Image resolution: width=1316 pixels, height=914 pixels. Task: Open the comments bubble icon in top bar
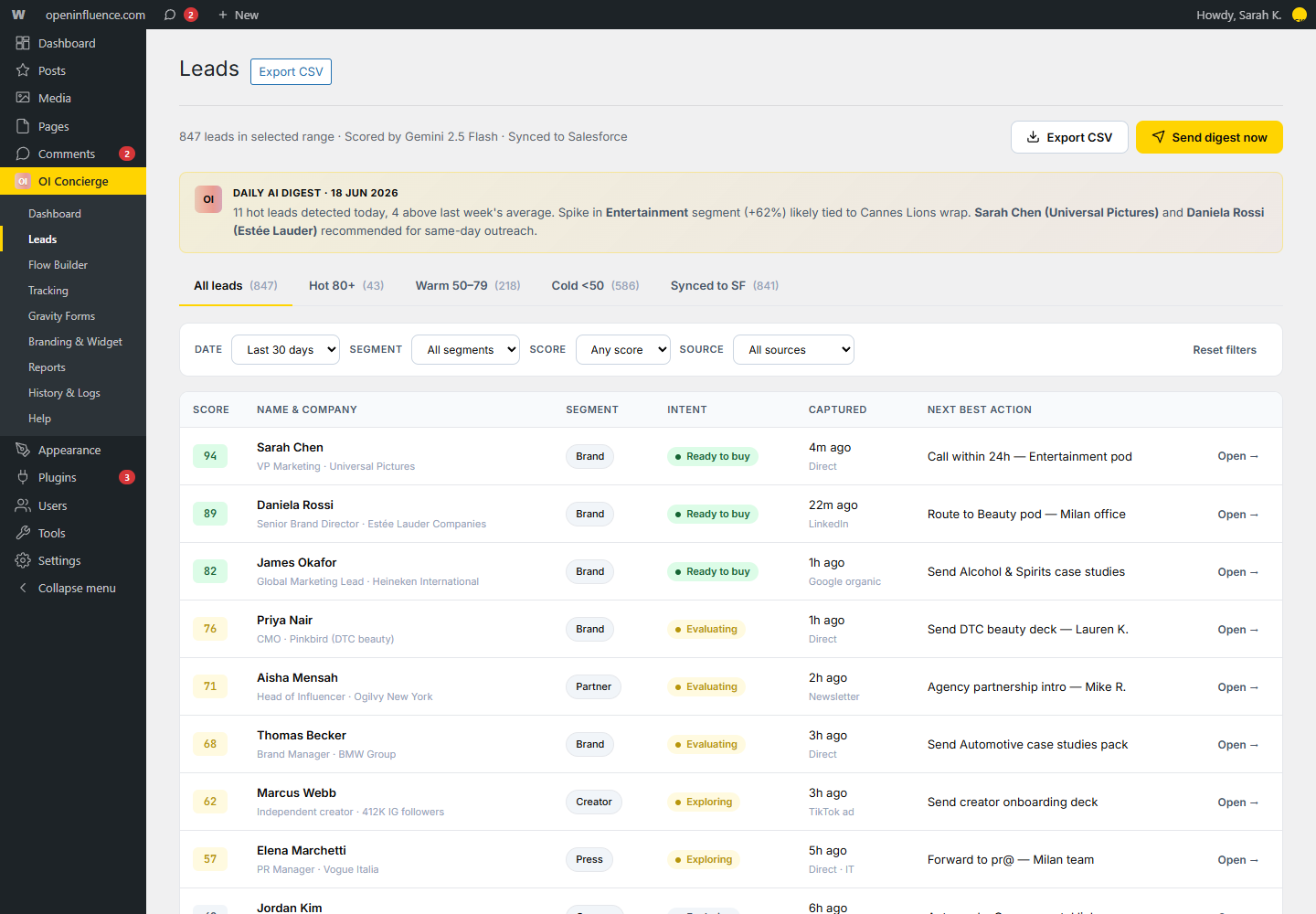point(170,15)
